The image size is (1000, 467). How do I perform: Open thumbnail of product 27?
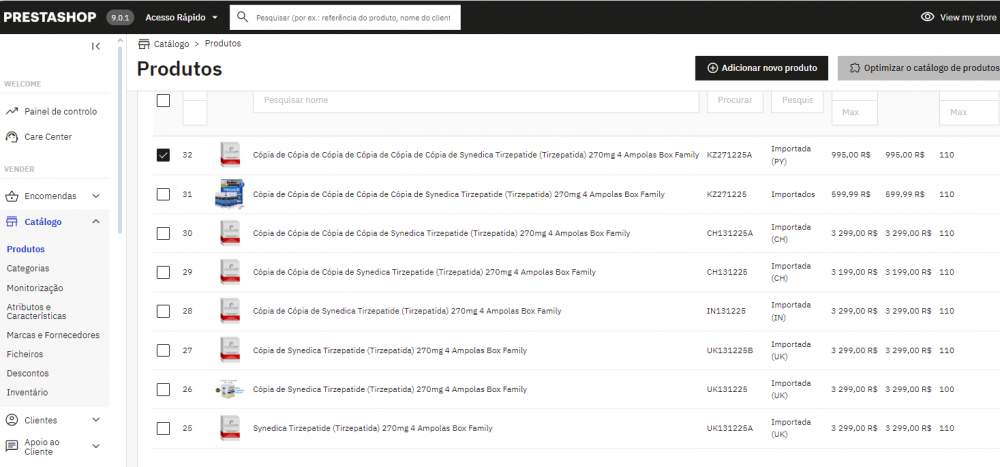[x=230, y=350]
